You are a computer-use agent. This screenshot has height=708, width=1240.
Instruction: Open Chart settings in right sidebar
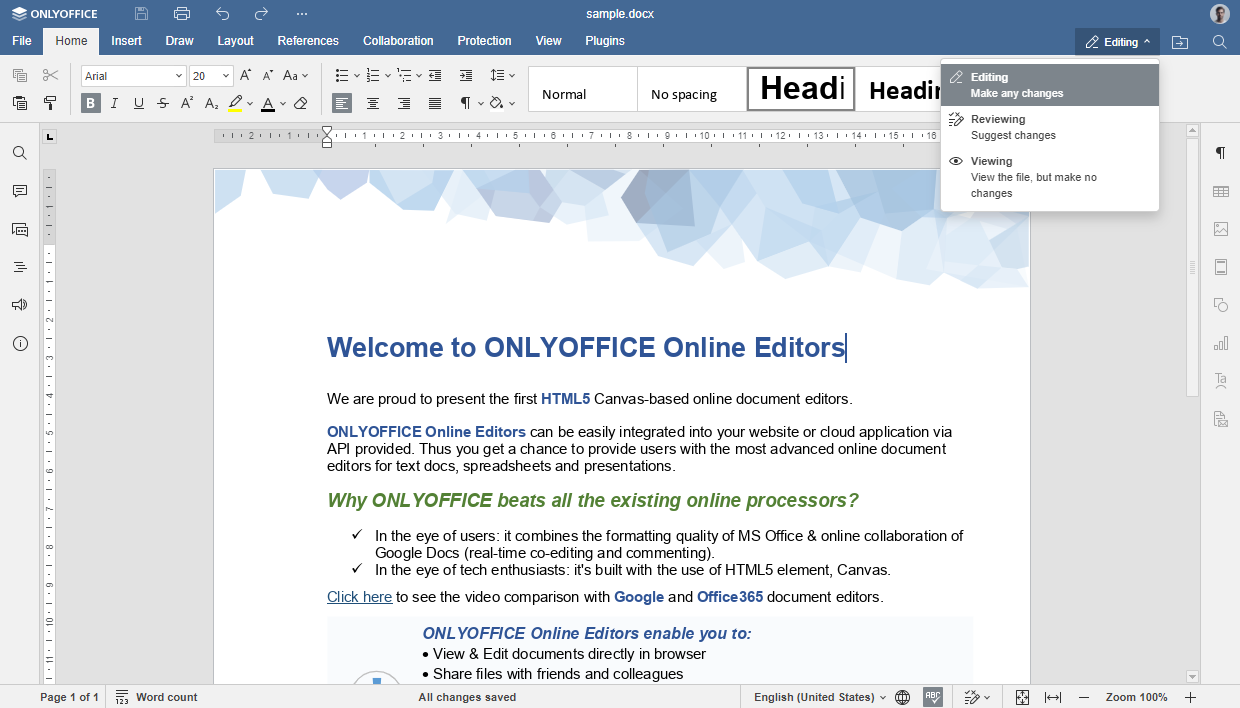tap(1220, 343)
